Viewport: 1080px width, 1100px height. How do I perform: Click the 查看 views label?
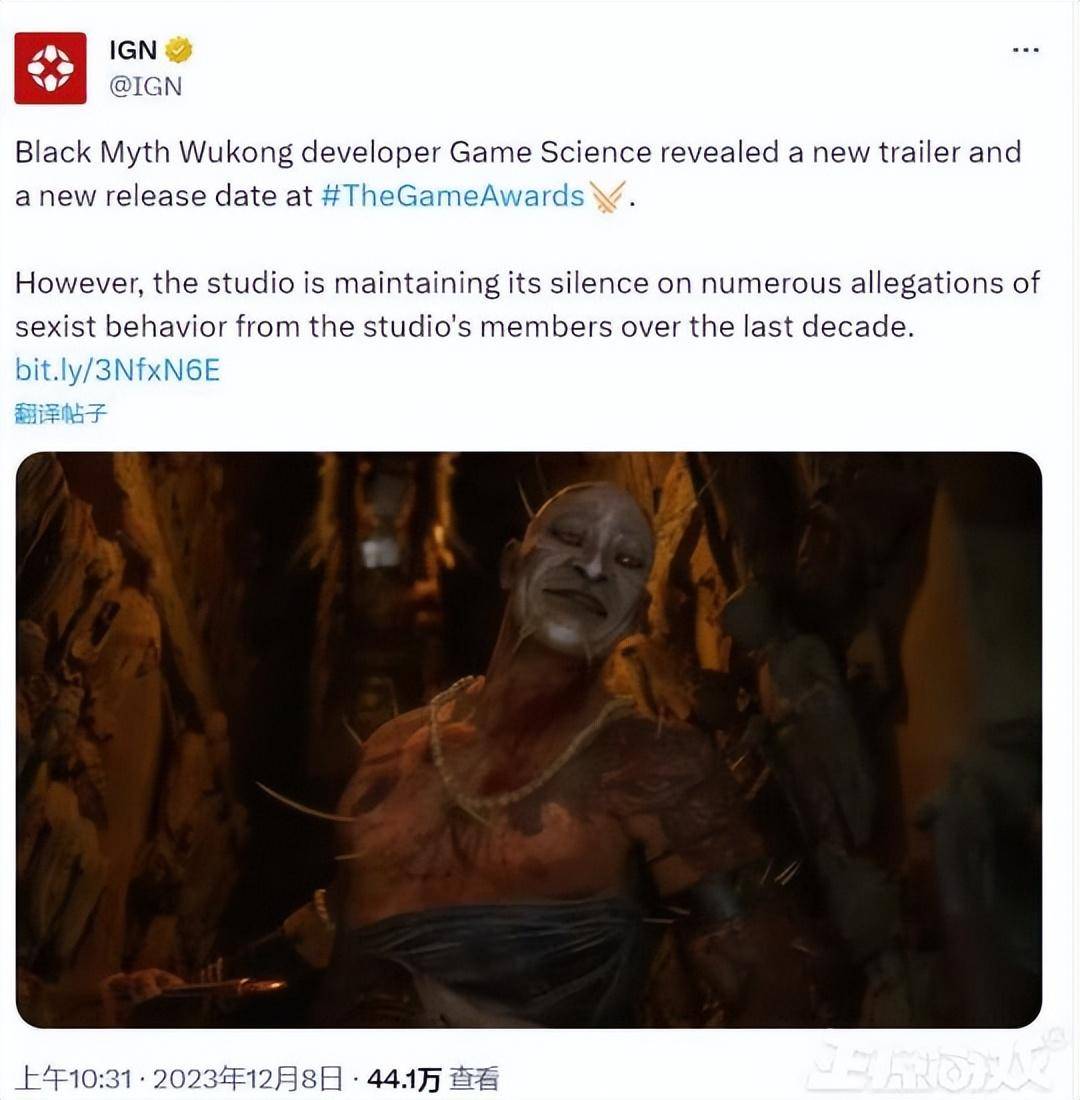[x=473, y=1079]
